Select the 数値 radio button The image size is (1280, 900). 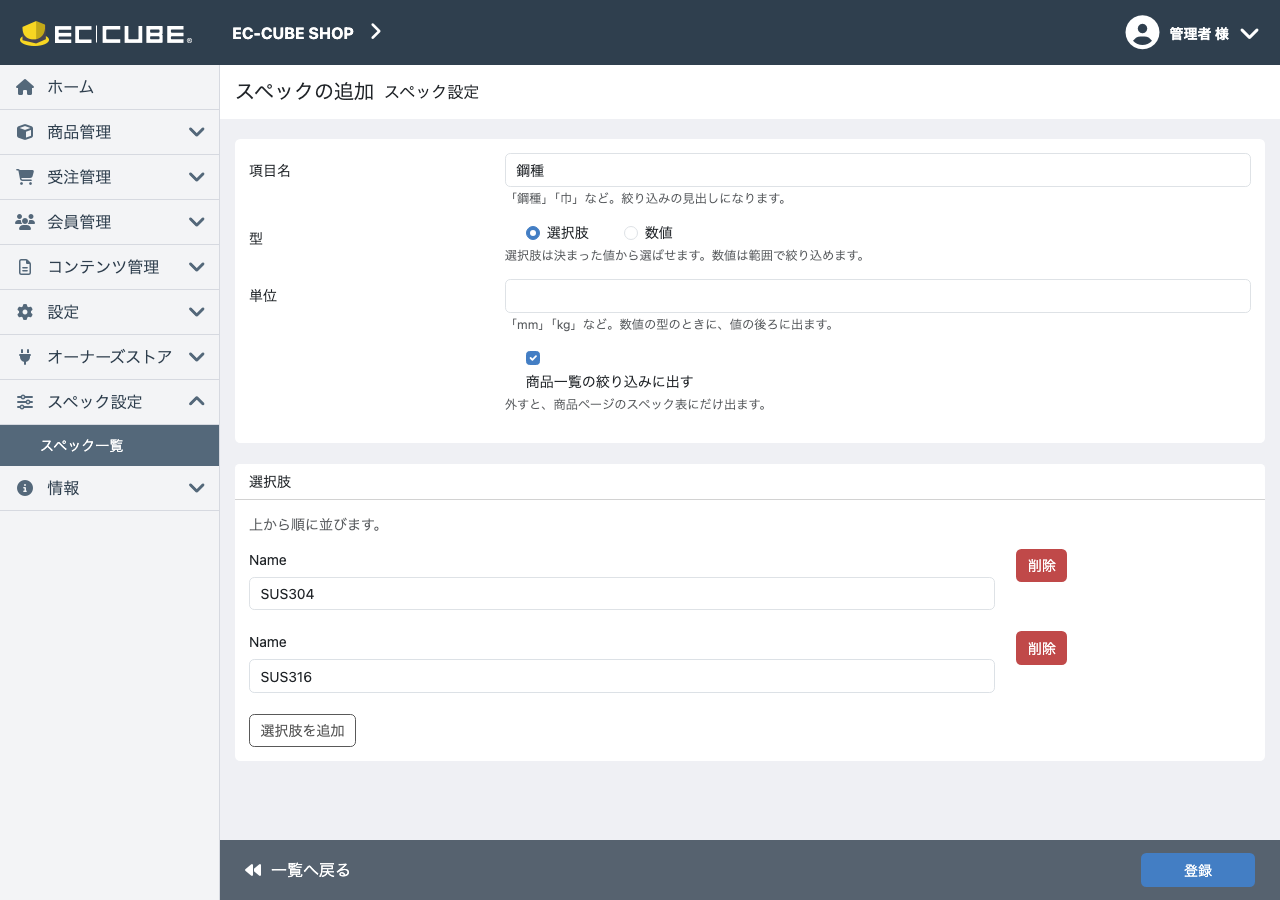[631, 233]
